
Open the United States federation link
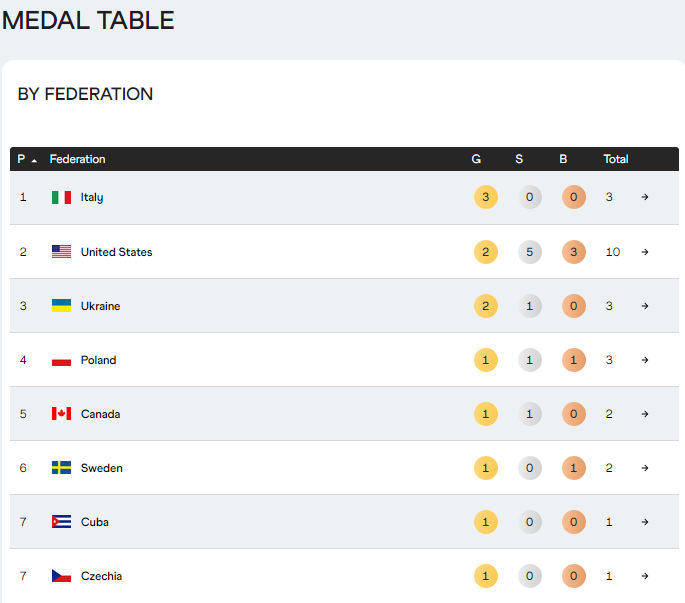pos(116,252)
